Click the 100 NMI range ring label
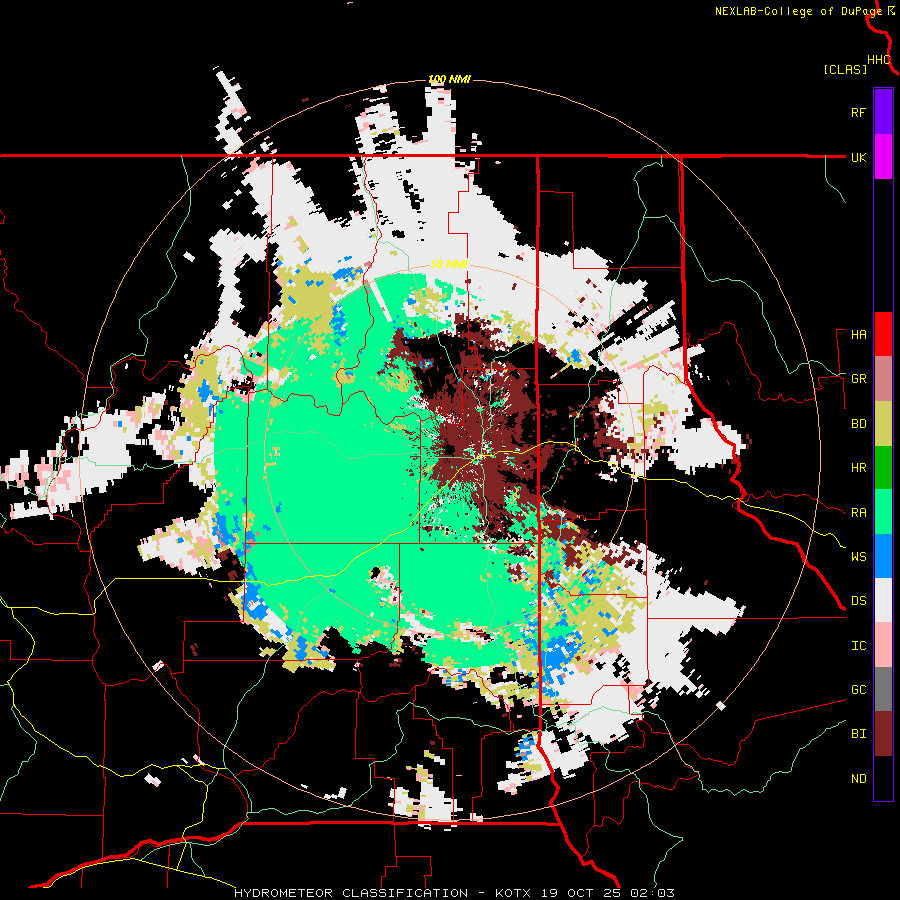The width and height of the screenshot is (900, 900). click(x=449, y=79)
